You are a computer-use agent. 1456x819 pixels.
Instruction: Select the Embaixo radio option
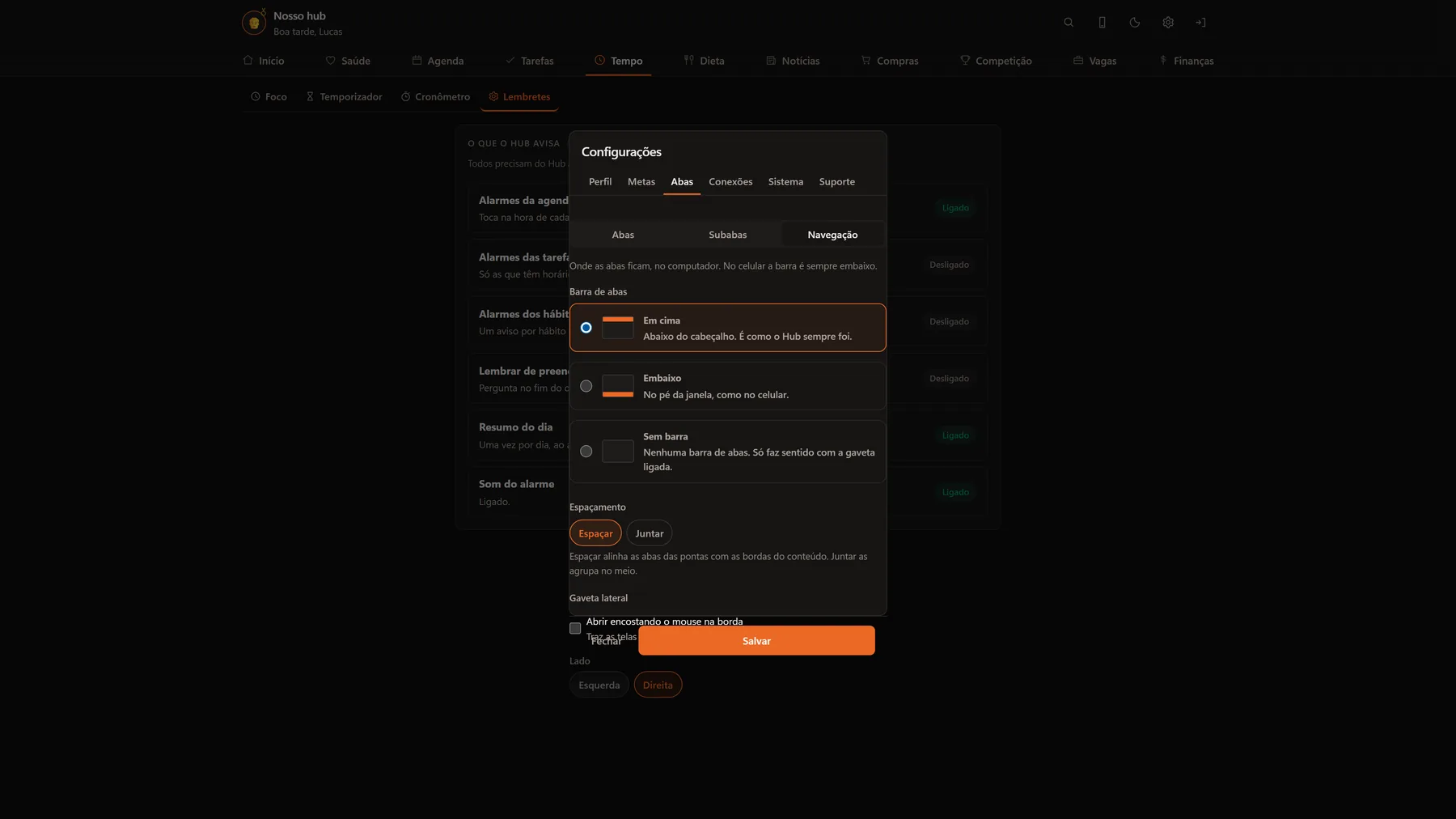coord(586,386)
